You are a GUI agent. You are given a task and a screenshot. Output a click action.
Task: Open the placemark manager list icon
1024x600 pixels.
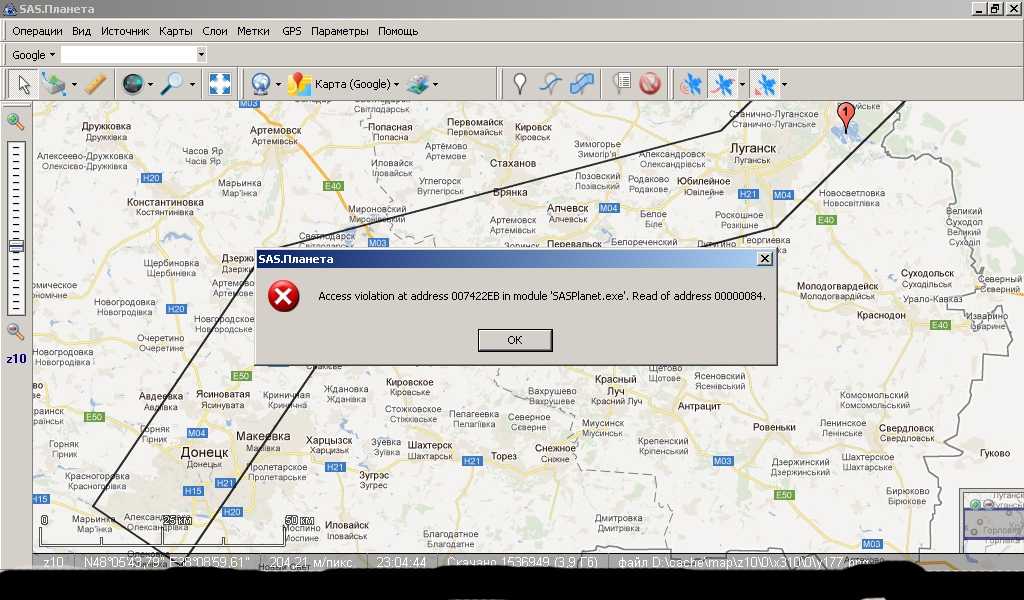point(622,85)
